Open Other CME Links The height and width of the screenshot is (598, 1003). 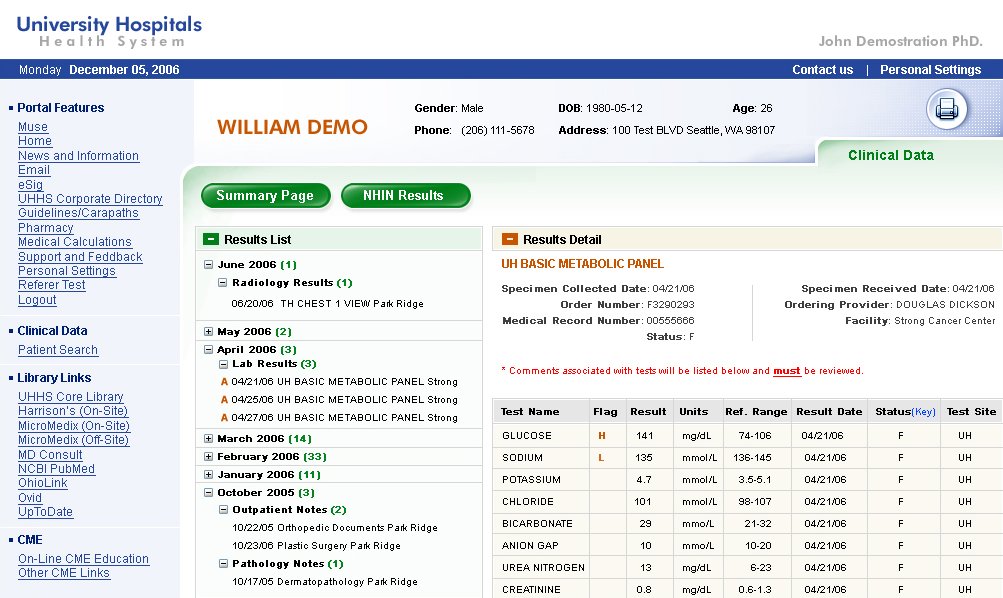[x=63, y=573]
